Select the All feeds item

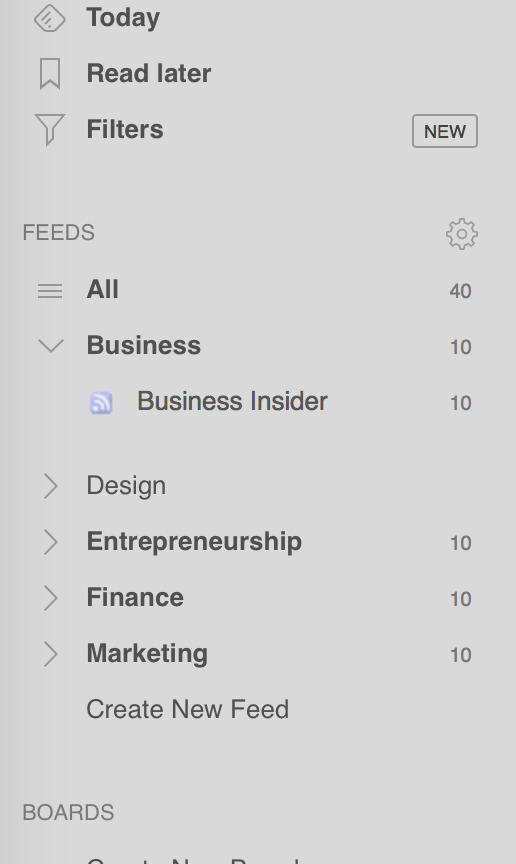pyautogui.click(x=103, y=289)
